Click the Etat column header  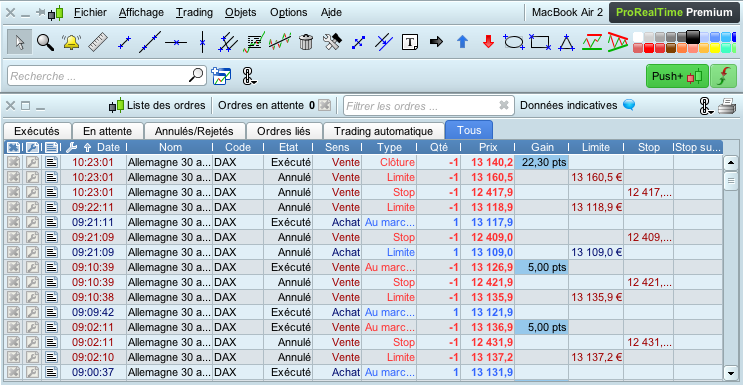pyautogui.click(x=289, y=147)
